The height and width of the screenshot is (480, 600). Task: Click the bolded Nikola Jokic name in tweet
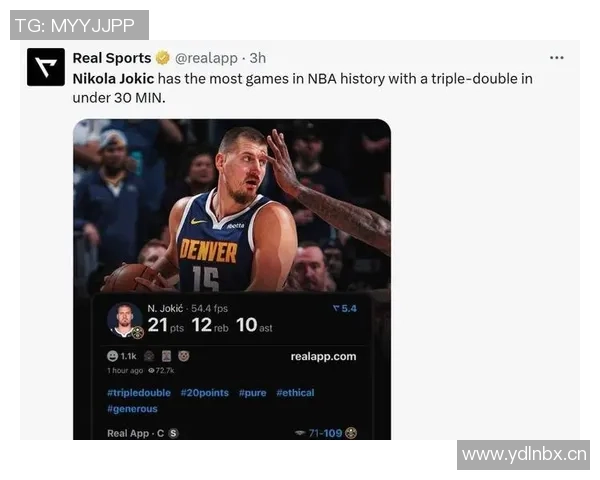[113, 79]
